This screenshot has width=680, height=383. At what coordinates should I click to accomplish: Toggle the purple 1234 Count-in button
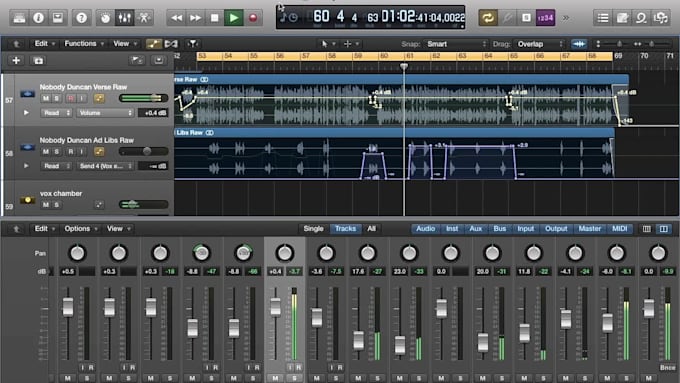point(545,18)
